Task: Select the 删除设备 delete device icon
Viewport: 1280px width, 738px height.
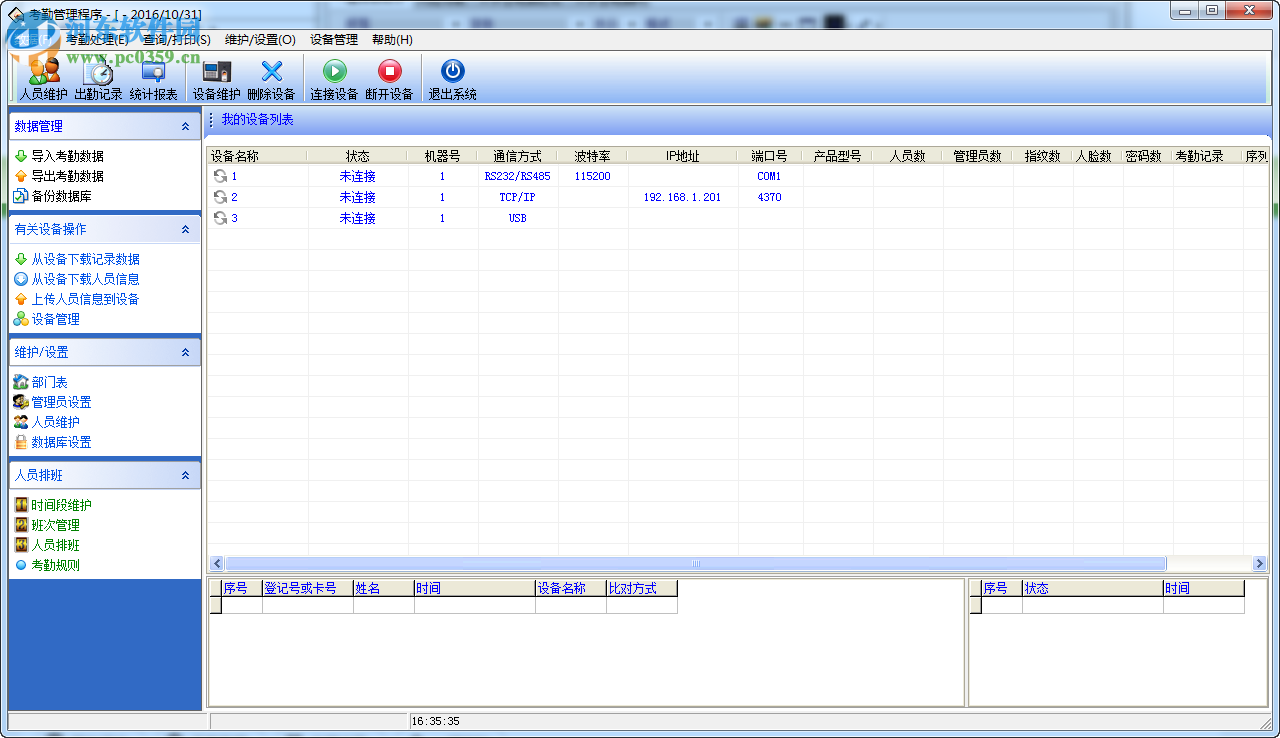Action: (272, 78)
